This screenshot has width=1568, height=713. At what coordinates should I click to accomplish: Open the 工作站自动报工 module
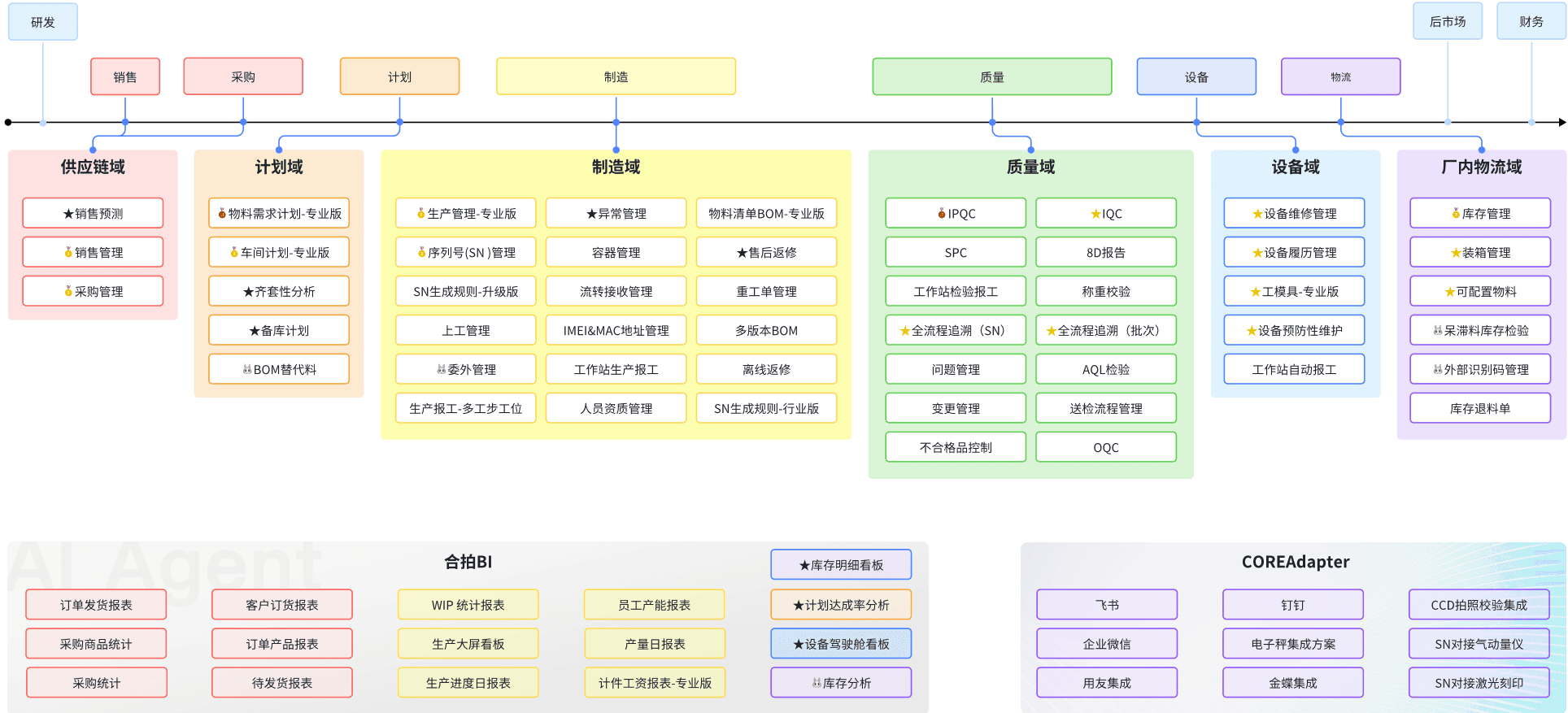(1294, 369)
